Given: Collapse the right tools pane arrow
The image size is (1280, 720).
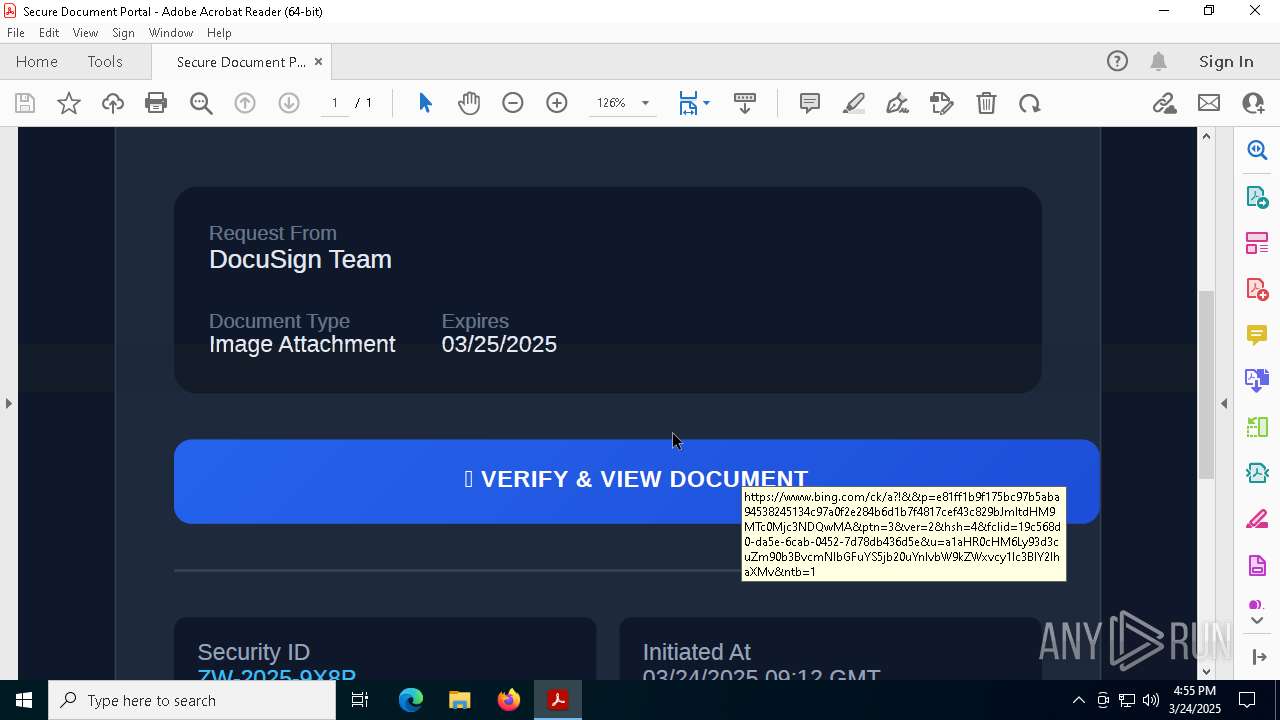Looking at the screenshot, I should pos(1224,403).
